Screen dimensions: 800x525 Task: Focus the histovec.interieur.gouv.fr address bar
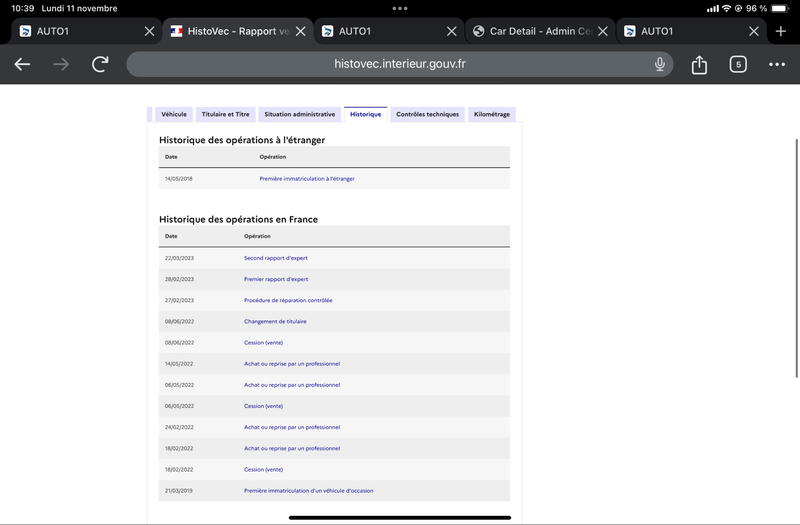[399, 64]
